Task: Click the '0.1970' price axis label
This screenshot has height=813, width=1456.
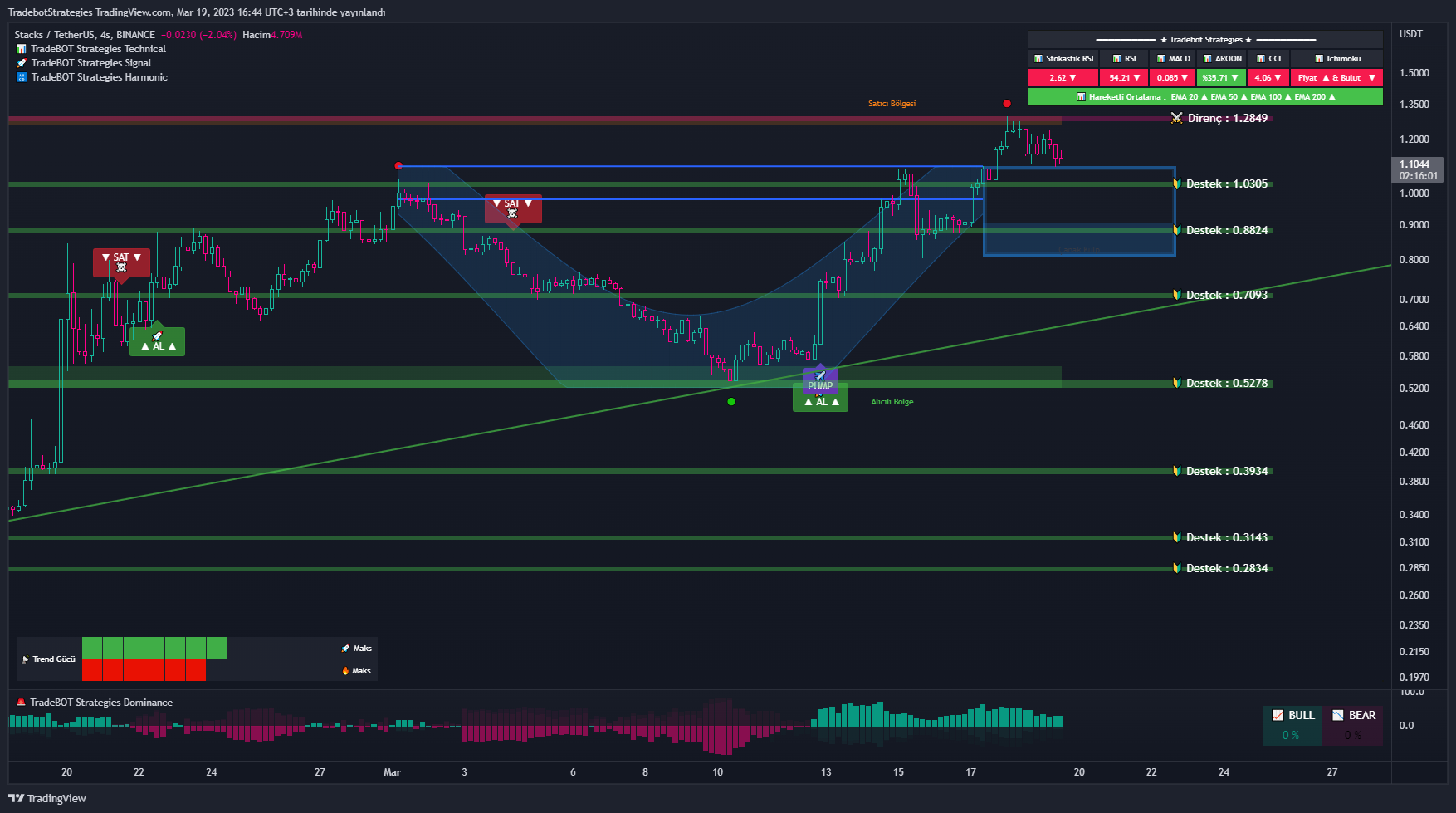Action: [1414, 678]
